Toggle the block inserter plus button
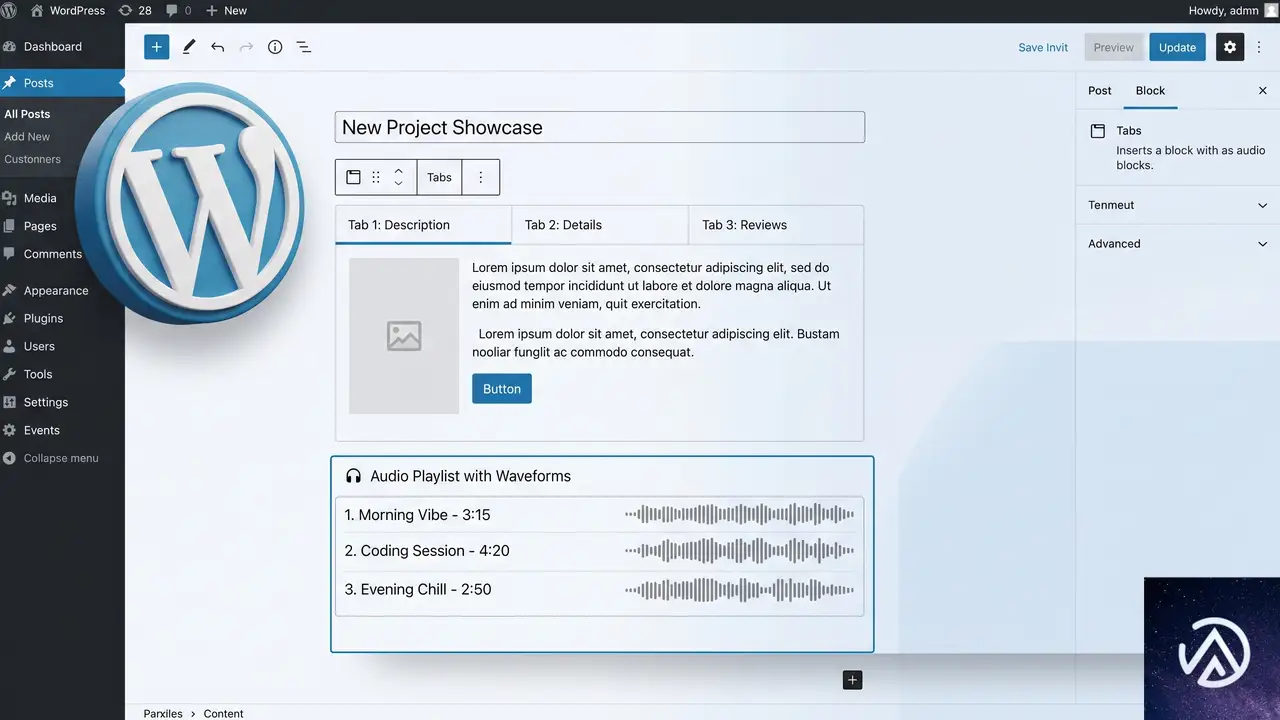 157,47
